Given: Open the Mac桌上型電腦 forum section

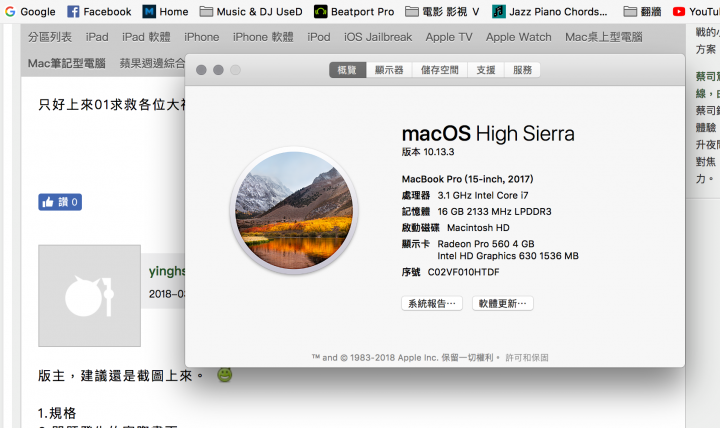Looking at the screenshot, I should (603, 37).
